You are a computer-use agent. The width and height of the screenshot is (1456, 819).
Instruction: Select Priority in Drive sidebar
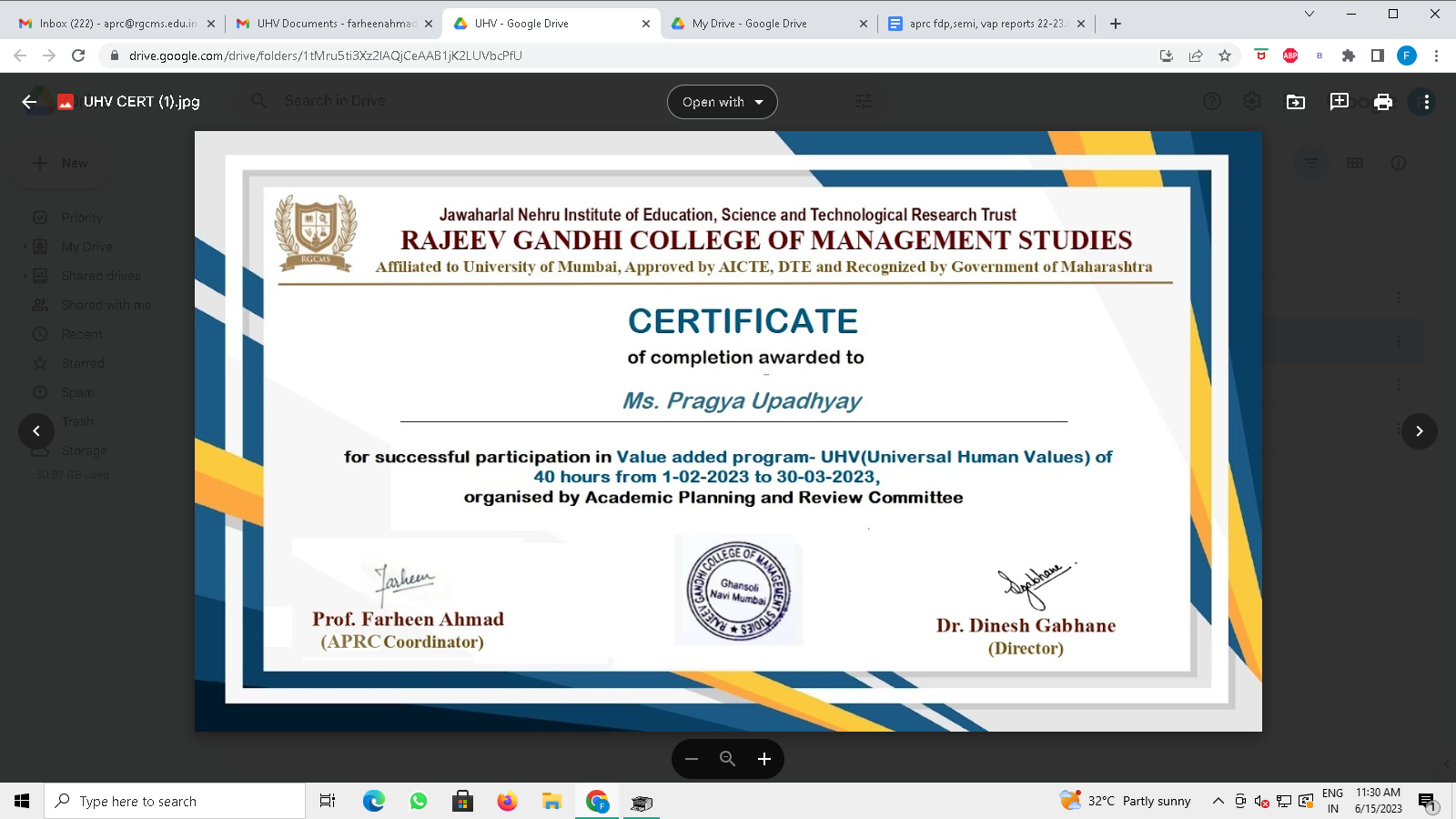(x=82, y=217)
